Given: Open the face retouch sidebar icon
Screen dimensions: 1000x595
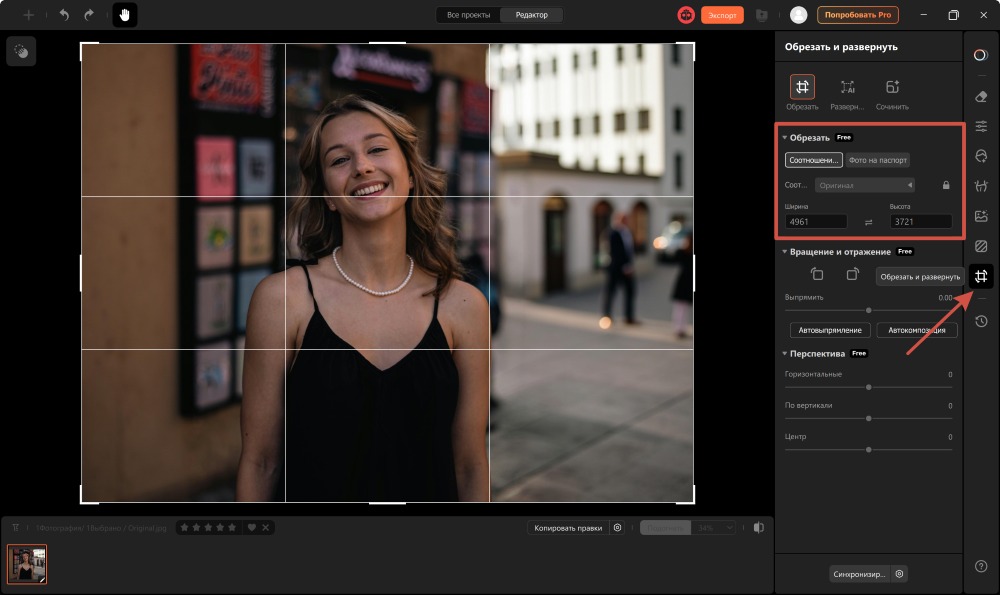Looking at the screenshot, I should click(981, 156).
